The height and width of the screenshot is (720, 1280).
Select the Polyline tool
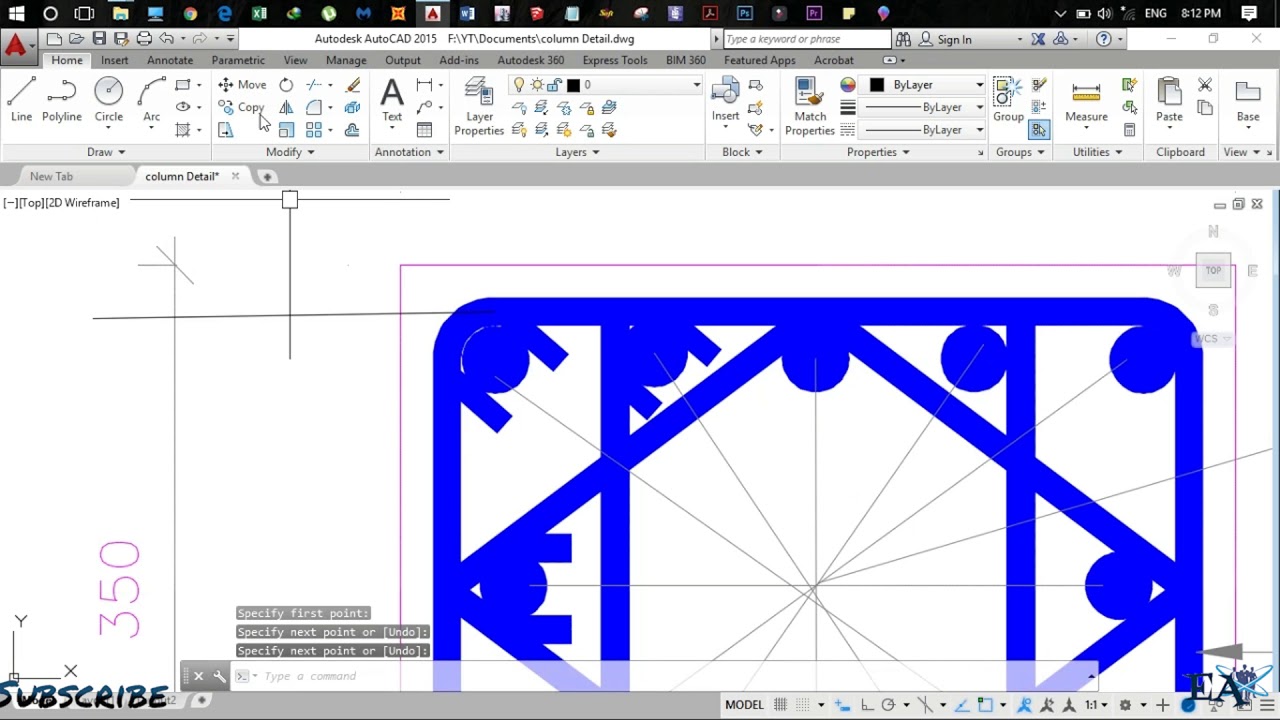(61, 100)
